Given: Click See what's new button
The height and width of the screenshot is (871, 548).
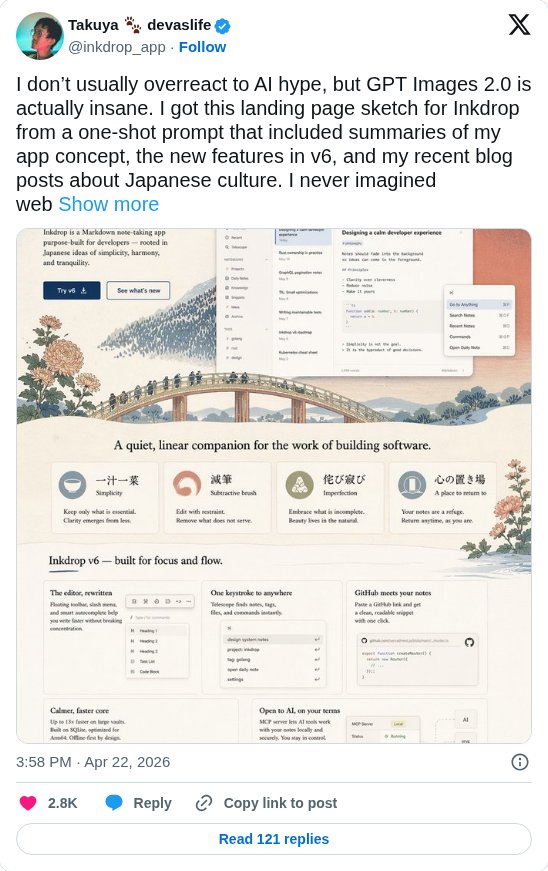Looking at the screenshot, I should pos(138,290).
